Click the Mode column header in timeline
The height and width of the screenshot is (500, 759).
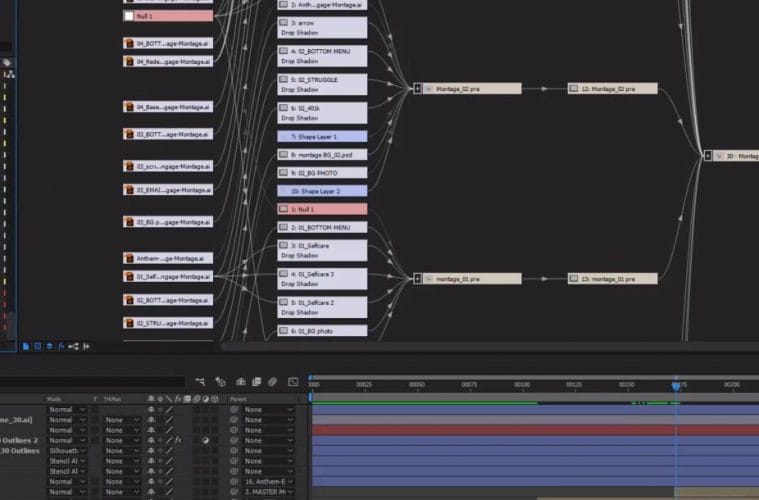tap(54, 398)
